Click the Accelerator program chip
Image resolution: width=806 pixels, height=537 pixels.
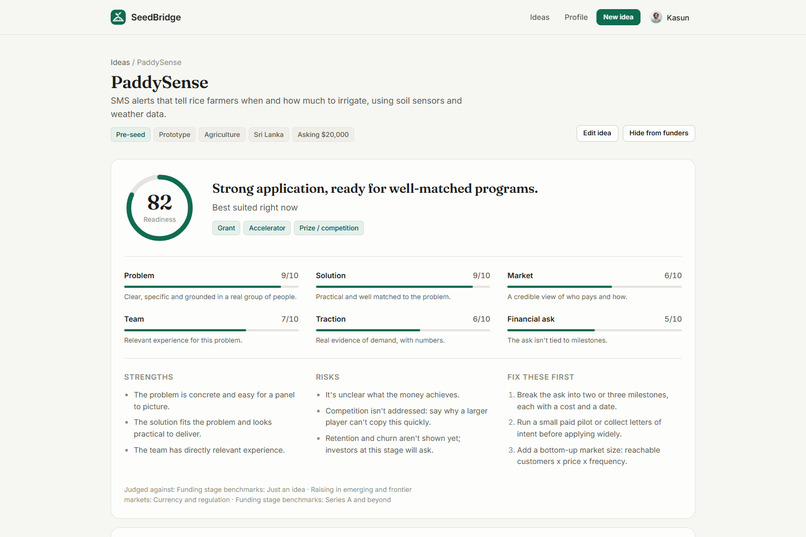[267, 228]
